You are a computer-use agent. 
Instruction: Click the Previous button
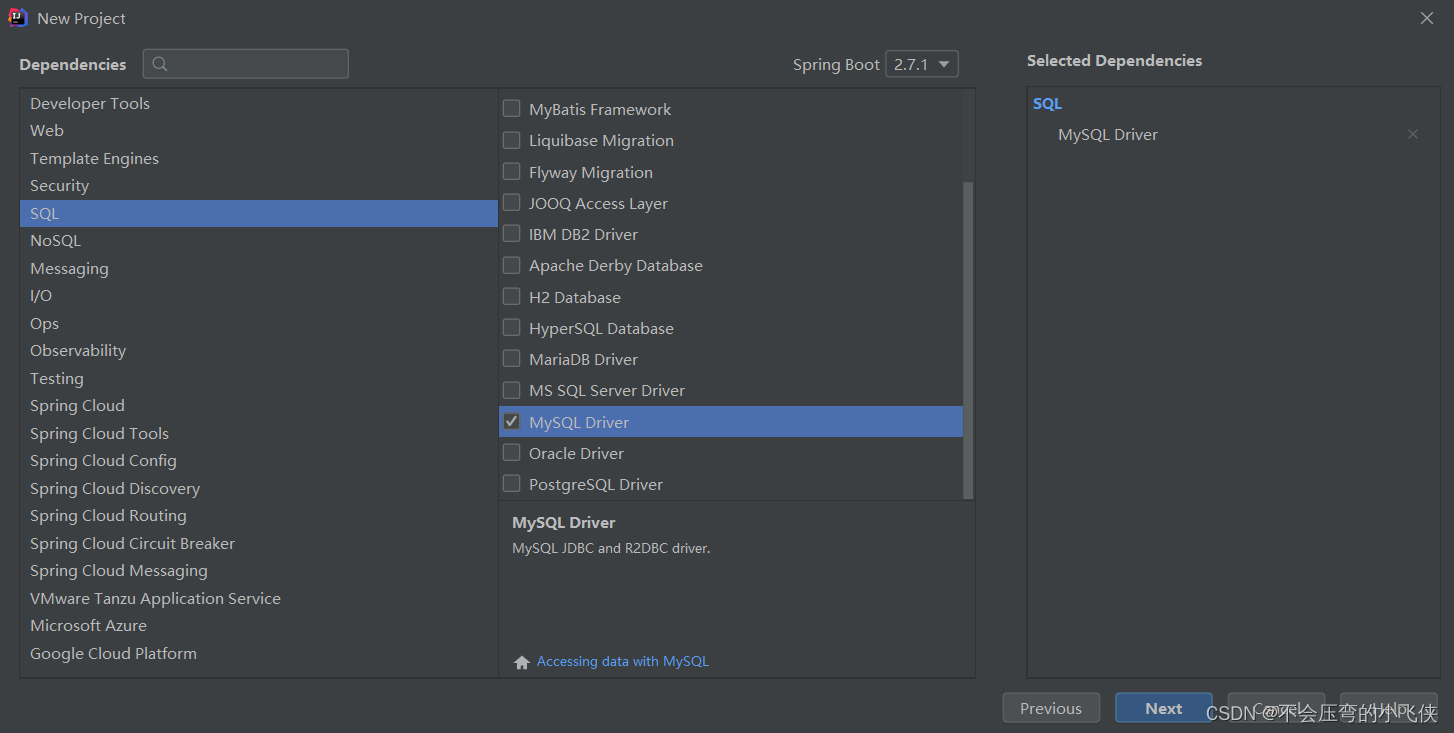[x=1051, y=708]
